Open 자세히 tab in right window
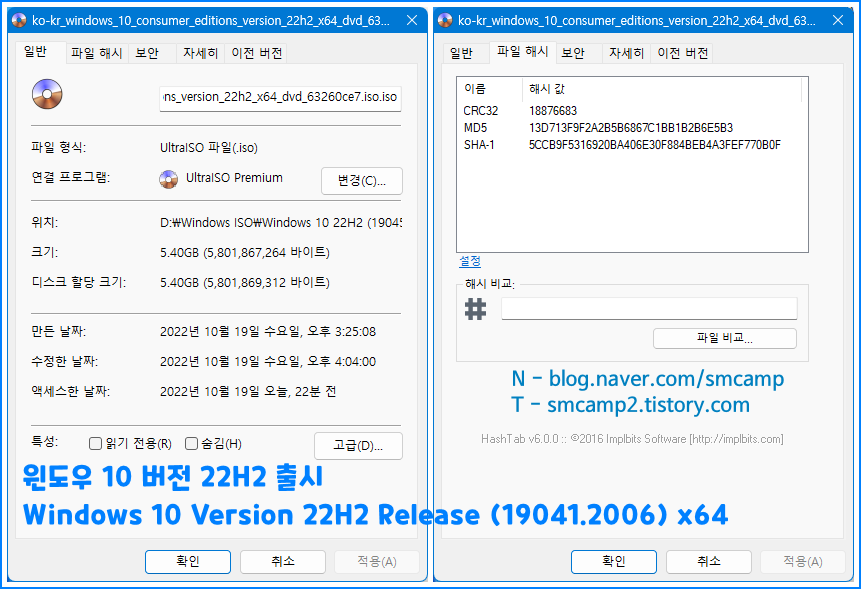Viewport: 861px width, 589px height. point(627,53)
